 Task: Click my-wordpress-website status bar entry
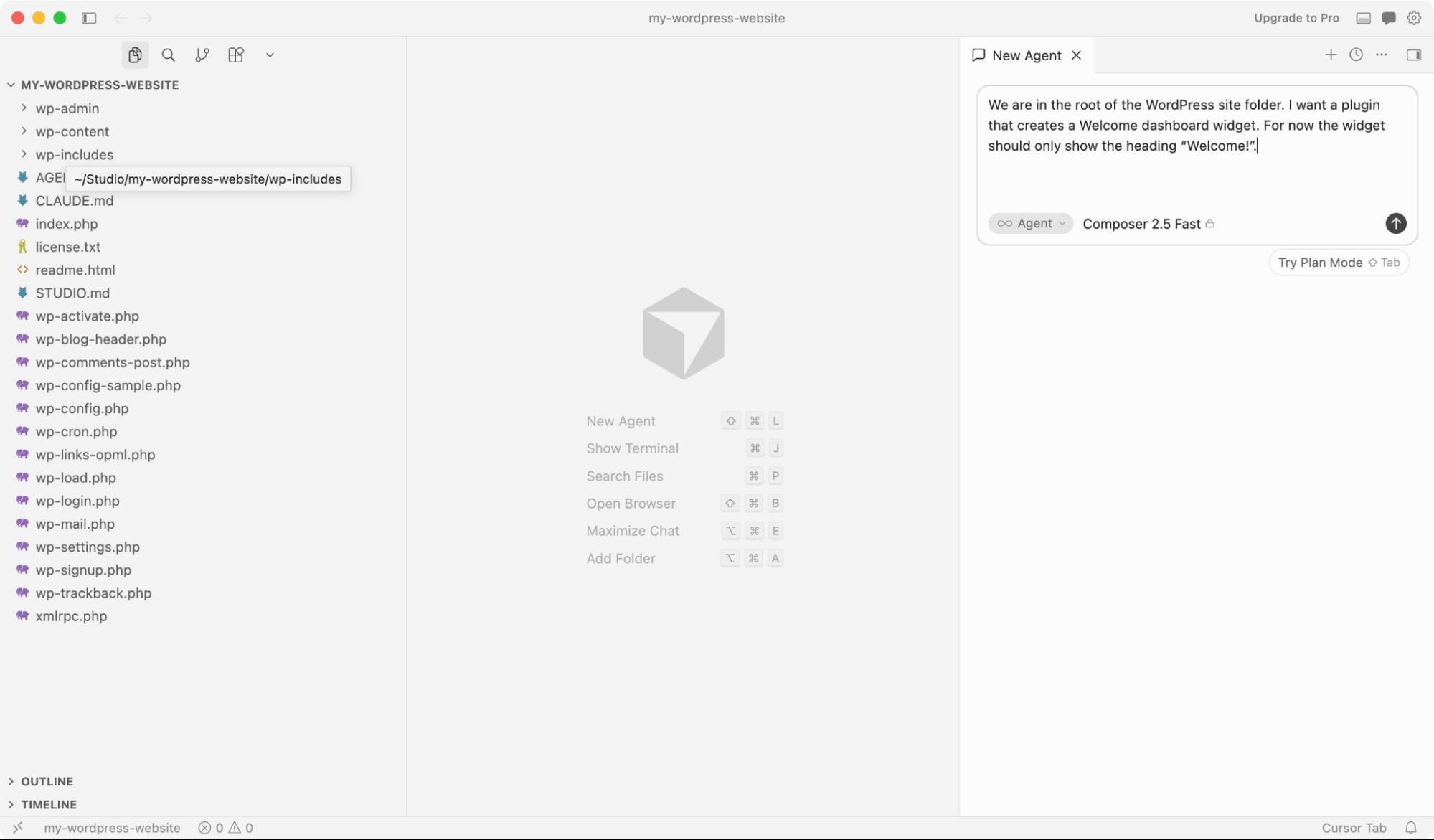pyautogui.click(x=112, y=828)
